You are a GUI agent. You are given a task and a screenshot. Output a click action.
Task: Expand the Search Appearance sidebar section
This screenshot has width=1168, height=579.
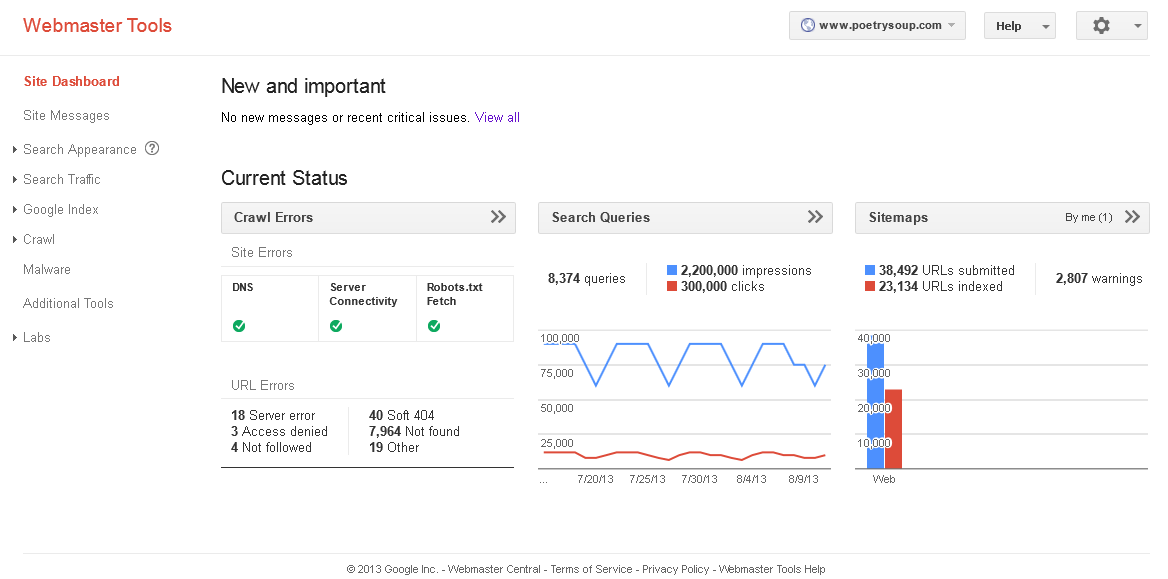(x=15, y=150)
